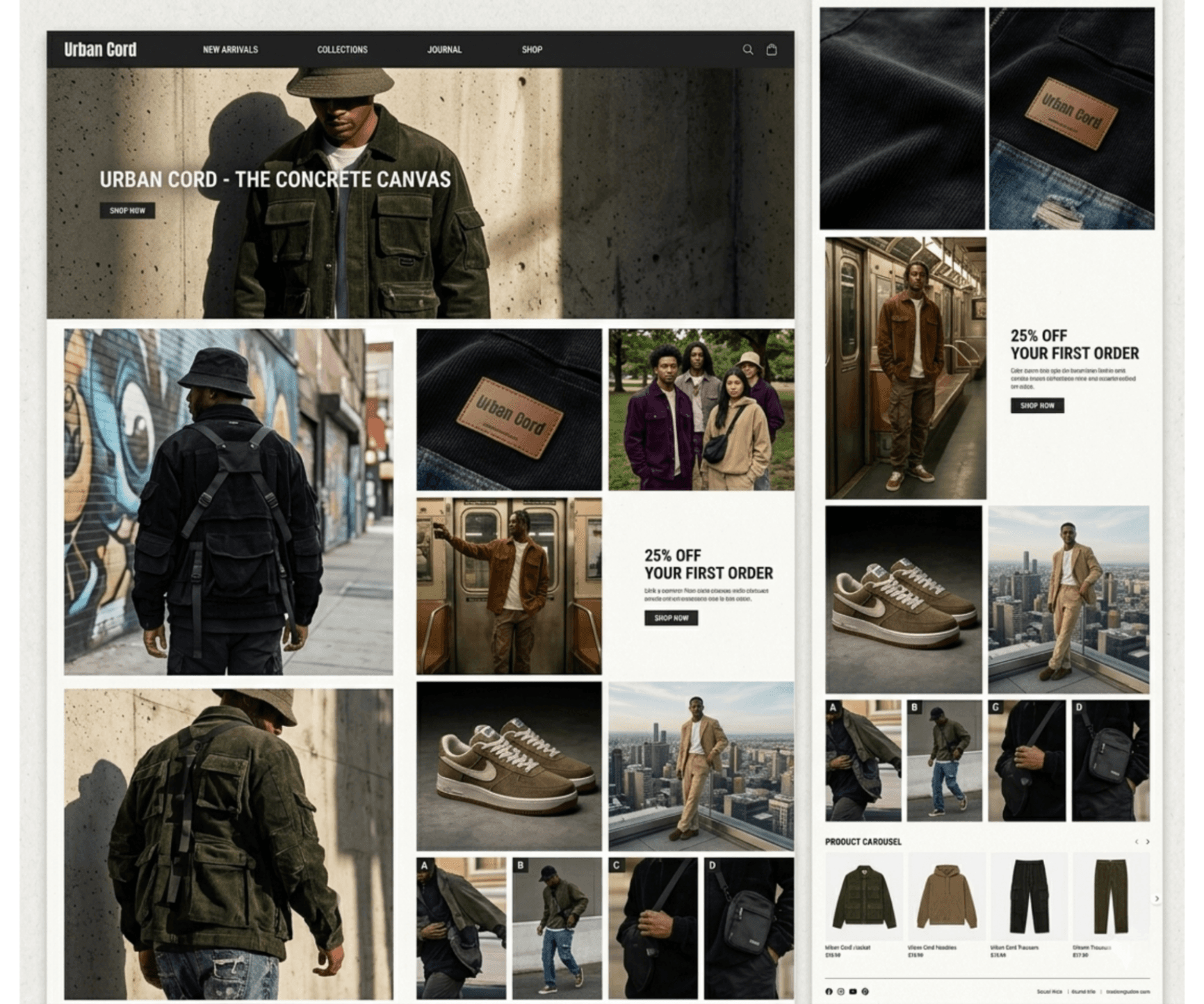Click Shop Now under 25% off in main page

[x=671, y=617]
